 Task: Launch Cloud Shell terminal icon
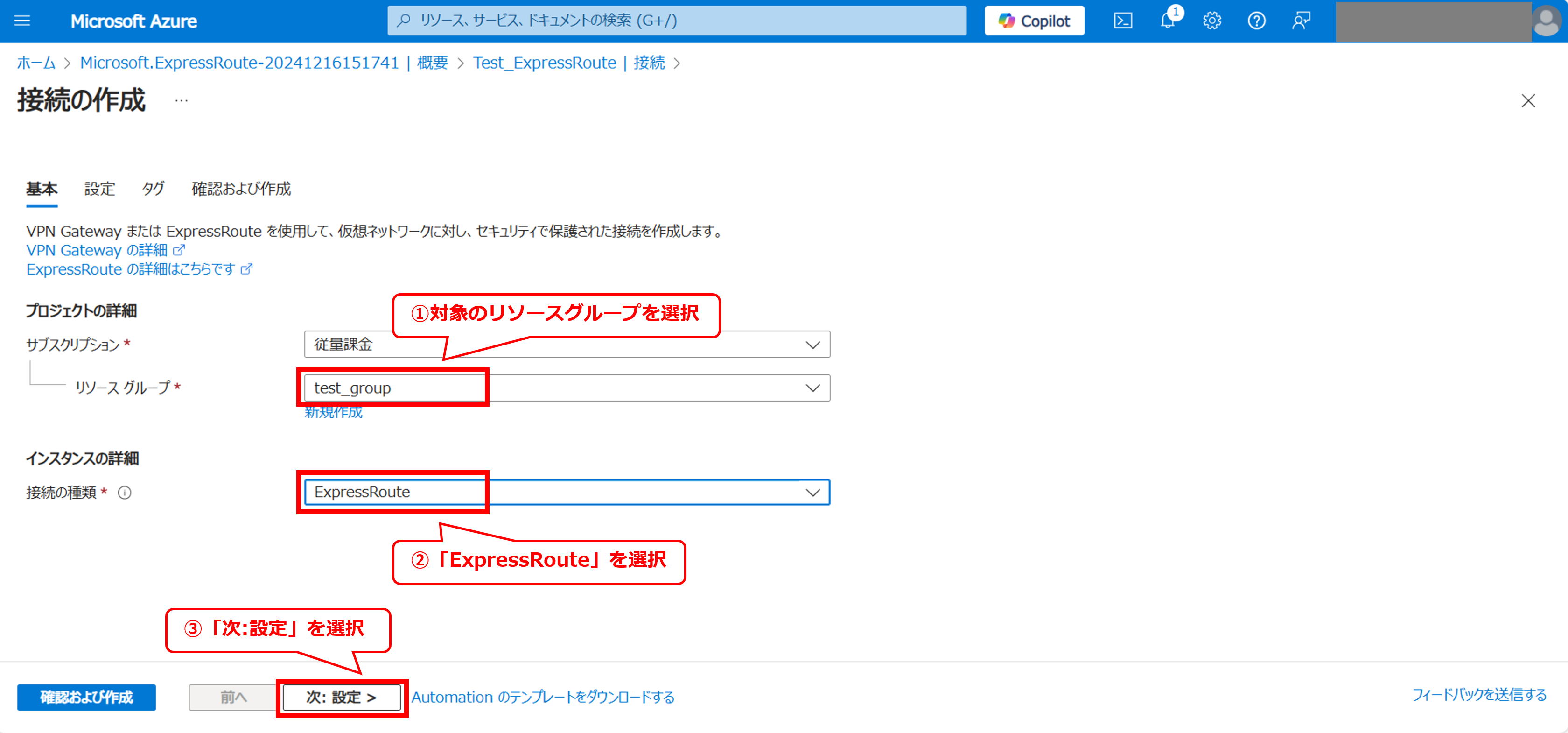pos(1122,21)
